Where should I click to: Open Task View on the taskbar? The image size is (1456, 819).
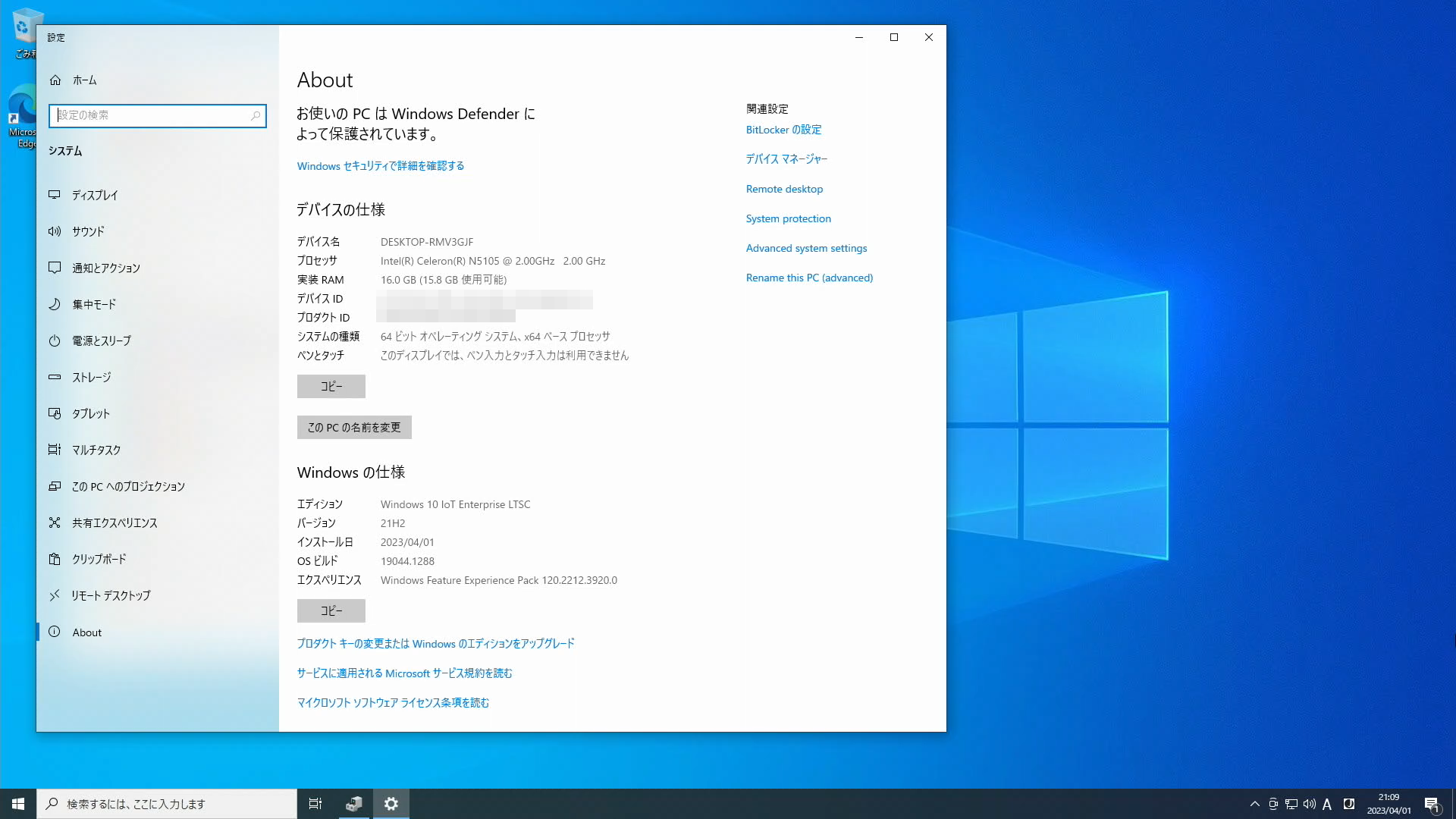pos(315,804)
